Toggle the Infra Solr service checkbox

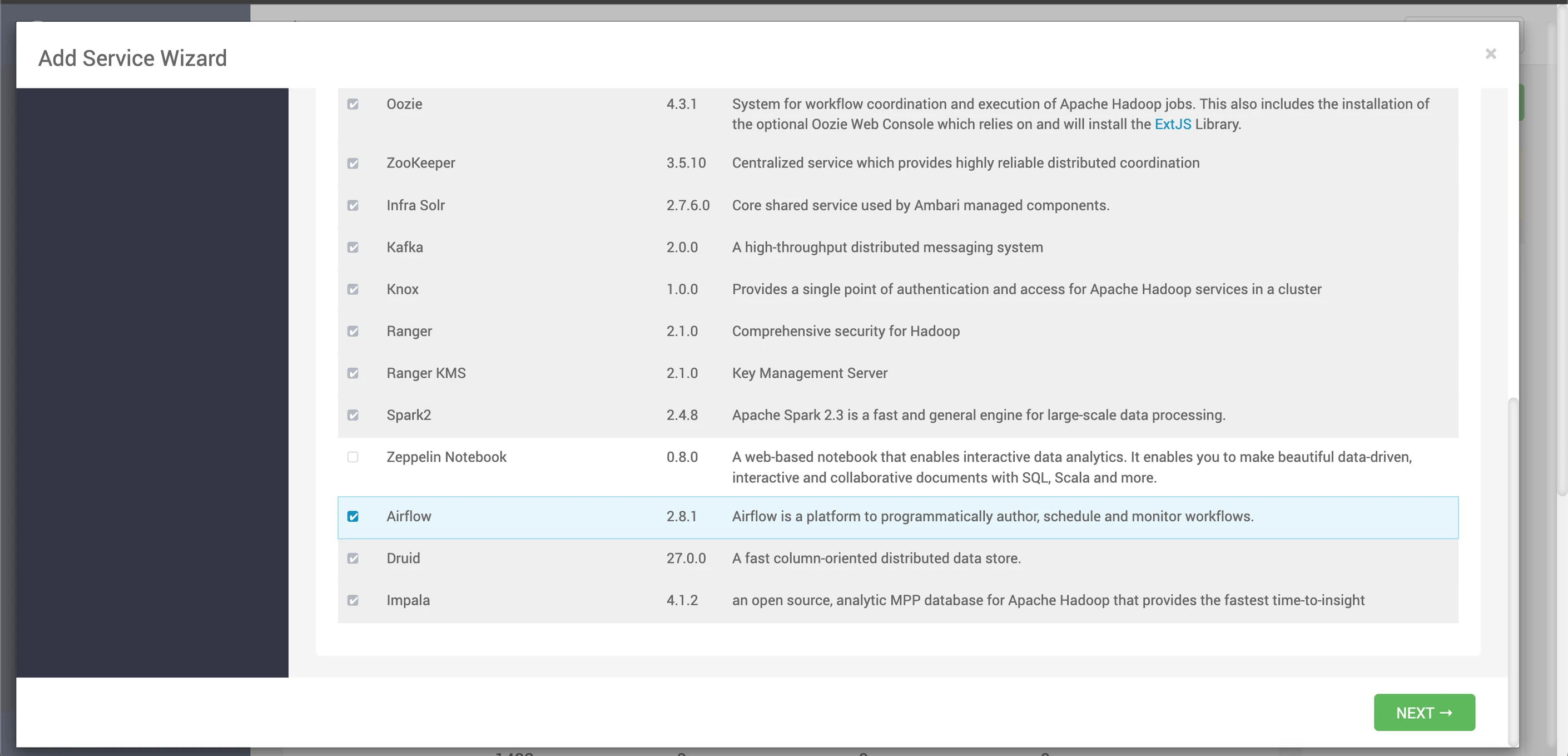353,205
